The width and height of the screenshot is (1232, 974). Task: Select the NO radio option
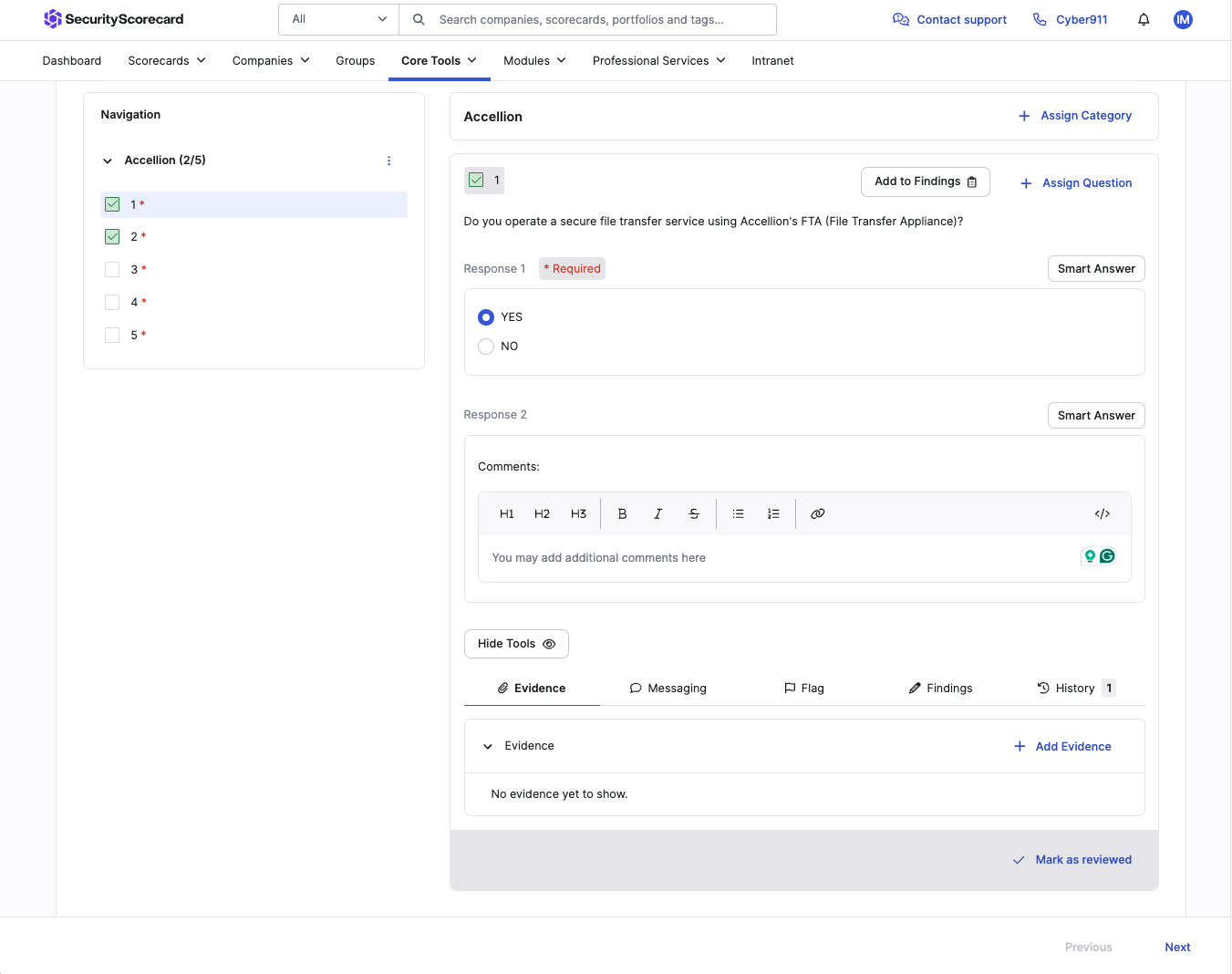click(486, 347)
